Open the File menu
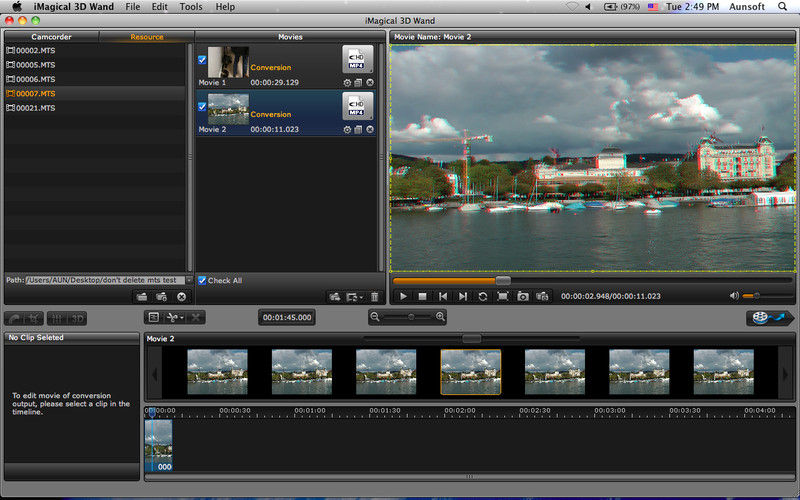Image resolution: width=800 pixels, height=500 pixels. [x=133, y=7]
